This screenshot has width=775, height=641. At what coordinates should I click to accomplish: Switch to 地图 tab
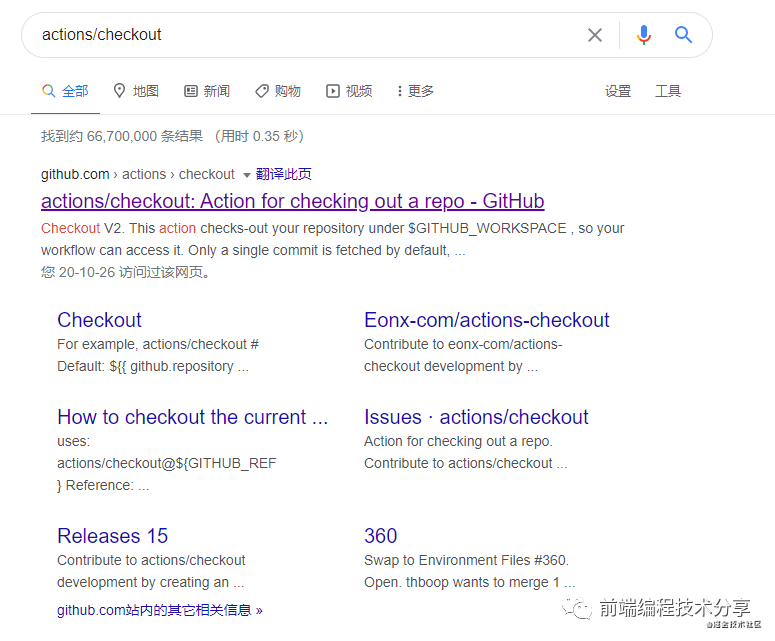(136, 91)
